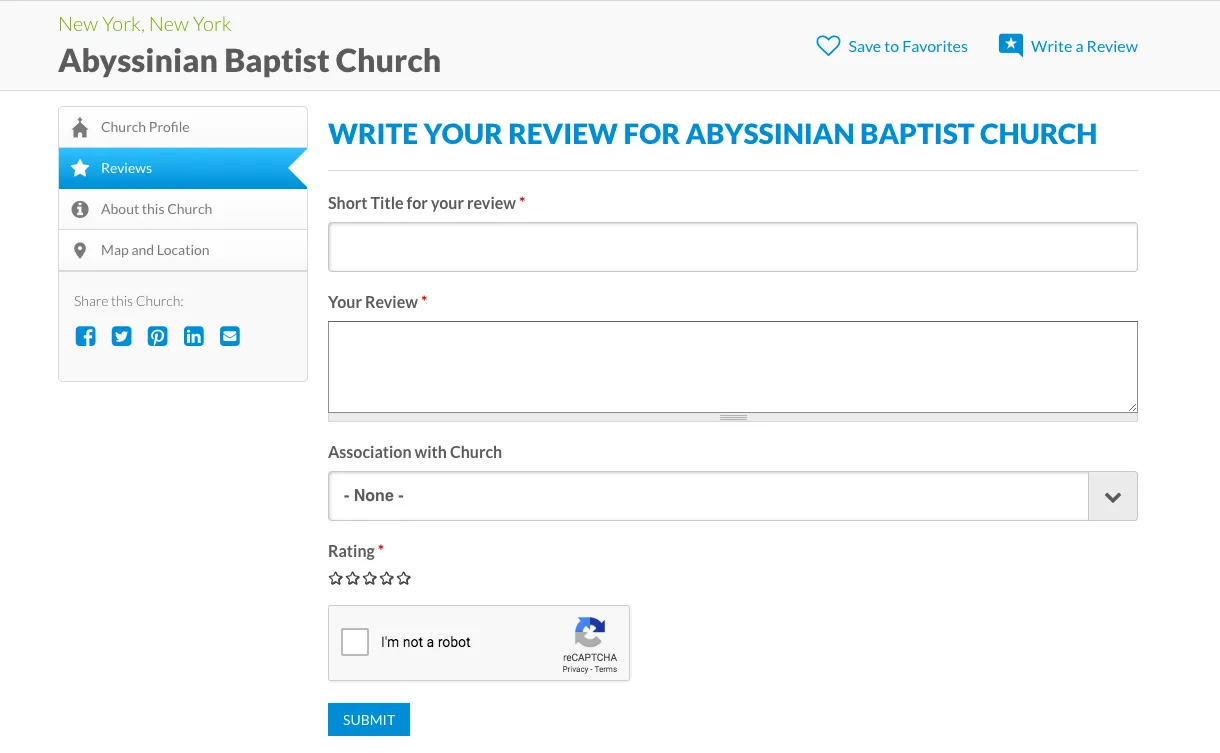1220x753 pixels.
Task: Select the third rating star
Action: pos(370,578)
